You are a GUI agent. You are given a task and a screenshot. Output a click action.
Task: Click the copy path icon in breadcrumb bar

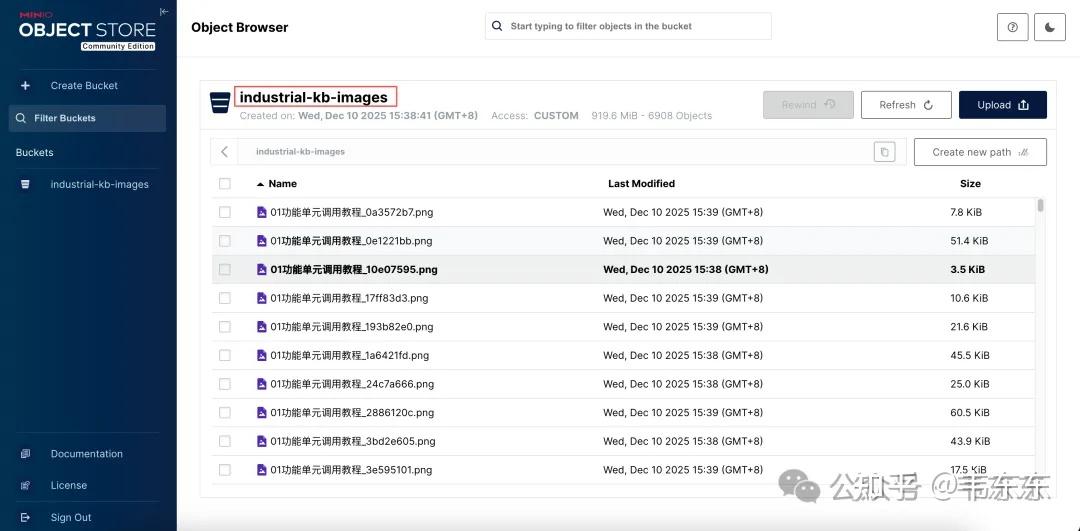(x=884, y=152)
